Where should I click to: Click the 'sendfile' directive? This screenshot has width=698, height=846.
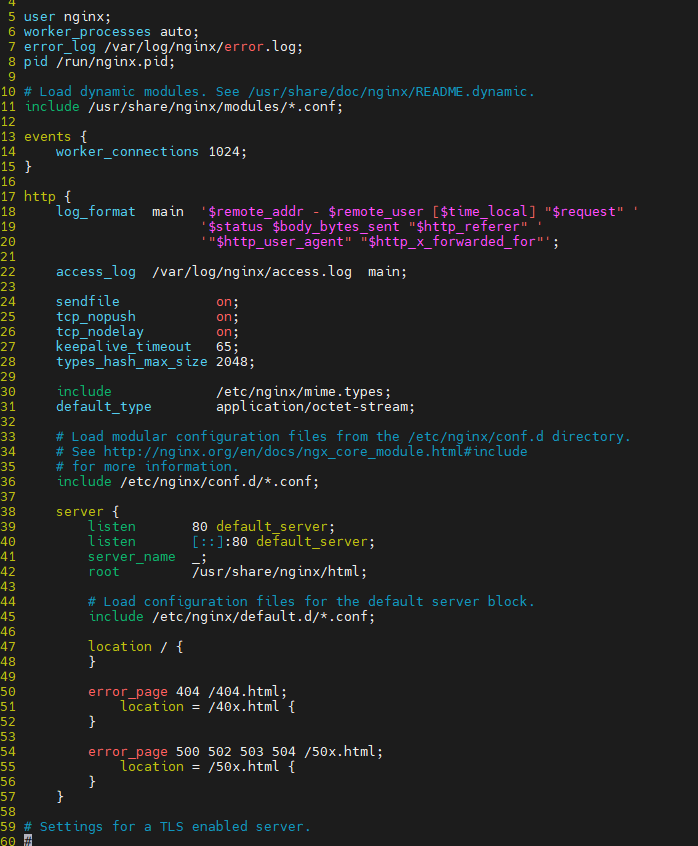[x=87, y=302]
